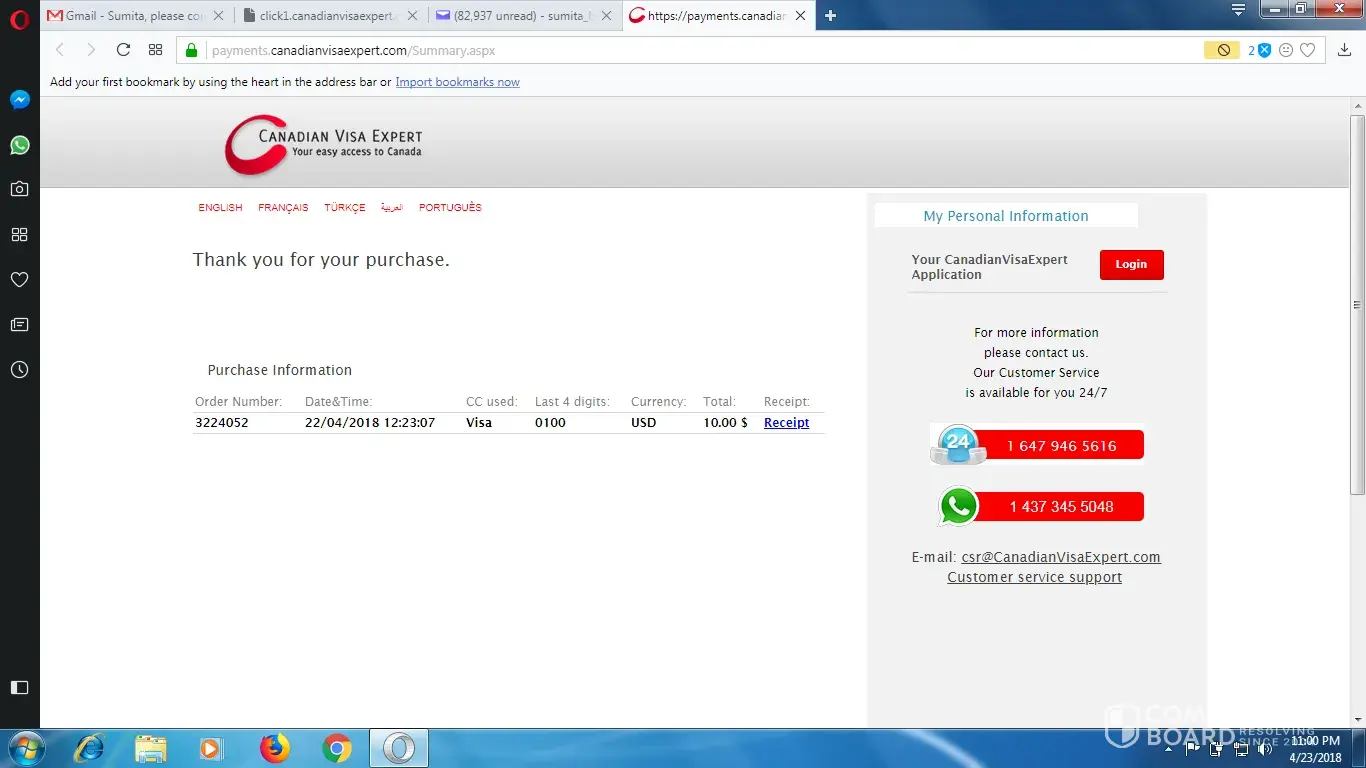1366x768 pixels.
Task: Click the Customer service support link
Action: tap(1034, 578)
